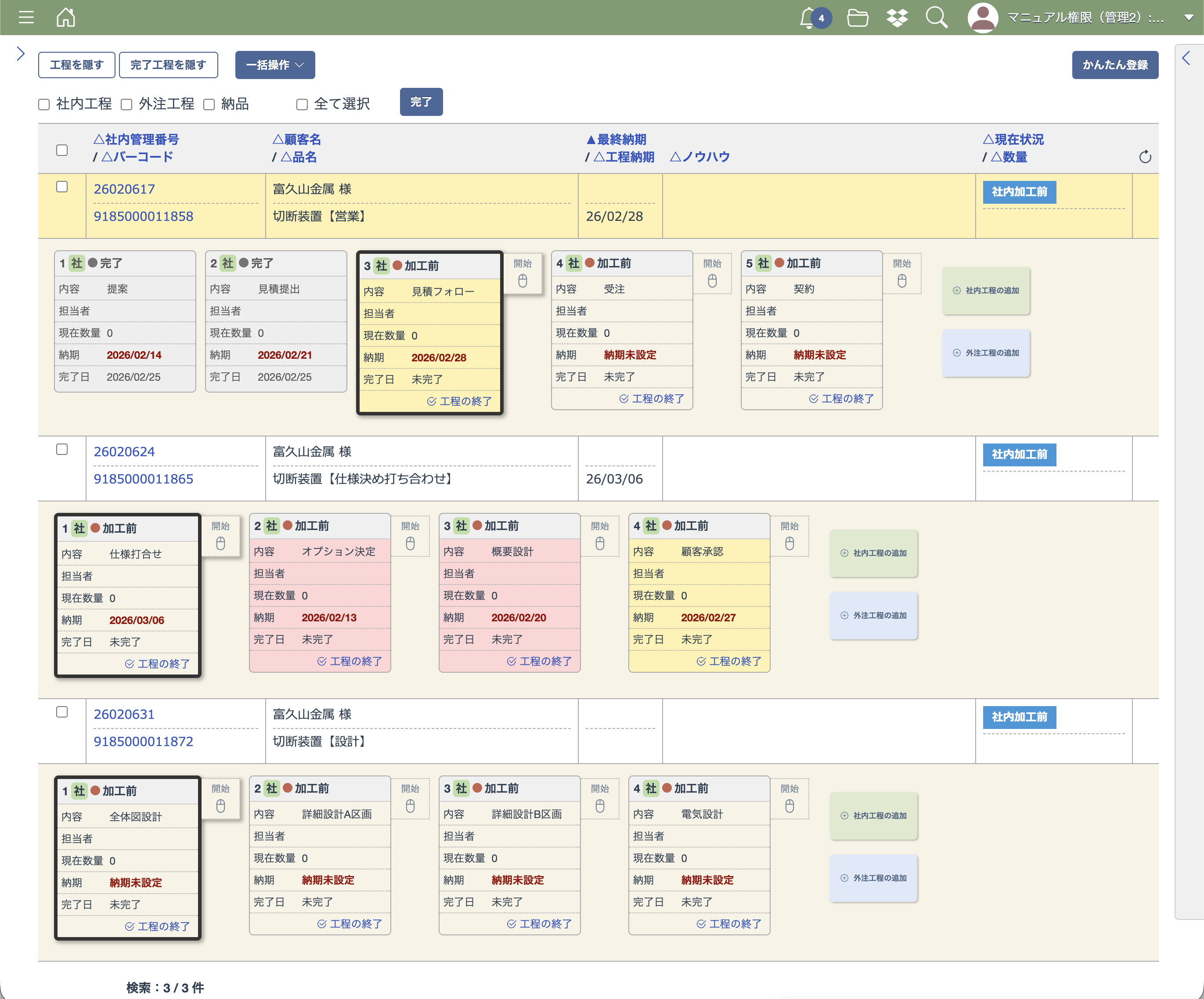The height and width of the screenshot is (999, 1204).
Task: Open the hamburger main menu
Action: [x=26, y=17]
